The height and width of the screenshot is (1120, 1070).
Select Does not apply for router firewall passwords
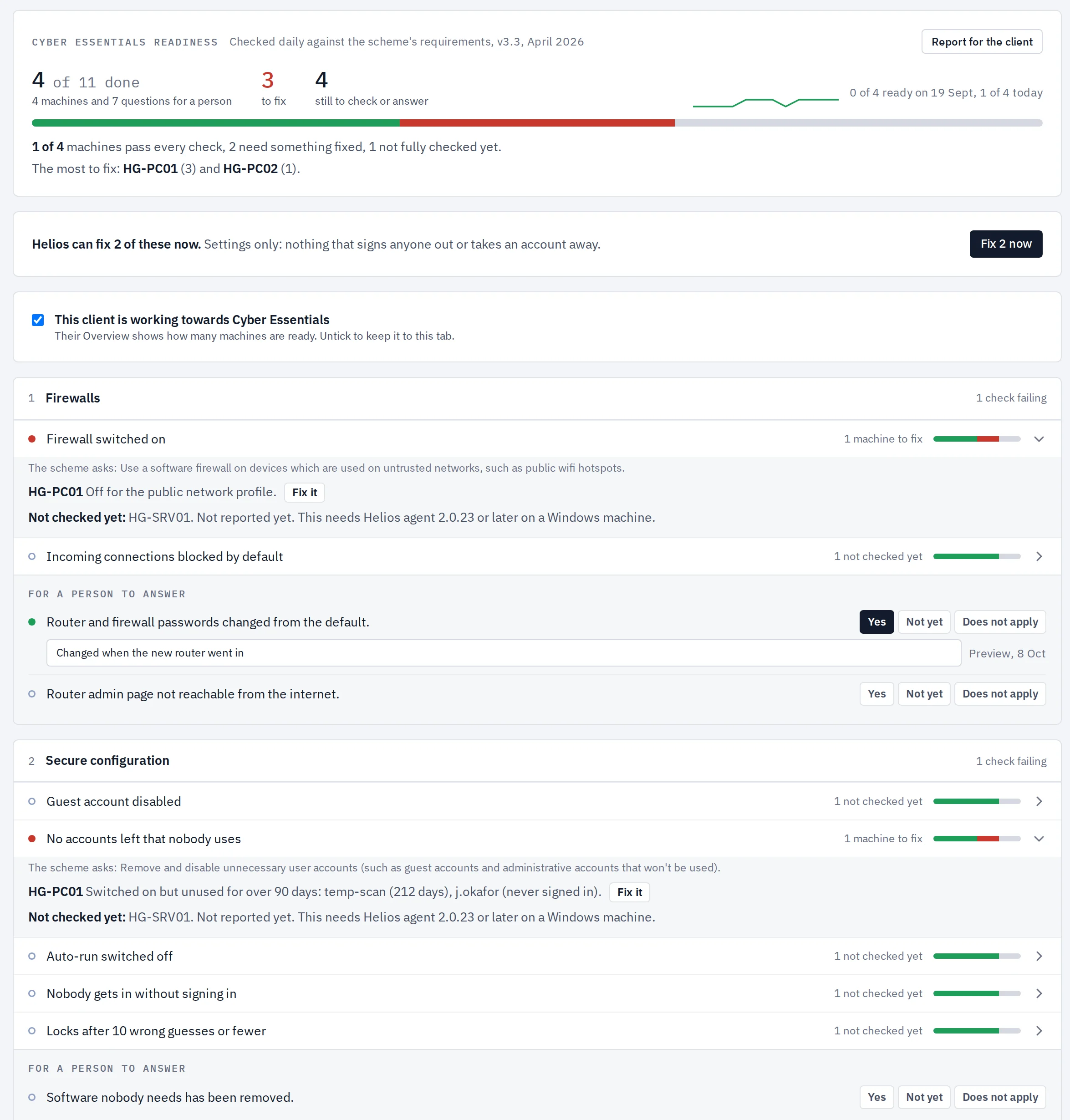[x=1000, y=622]
